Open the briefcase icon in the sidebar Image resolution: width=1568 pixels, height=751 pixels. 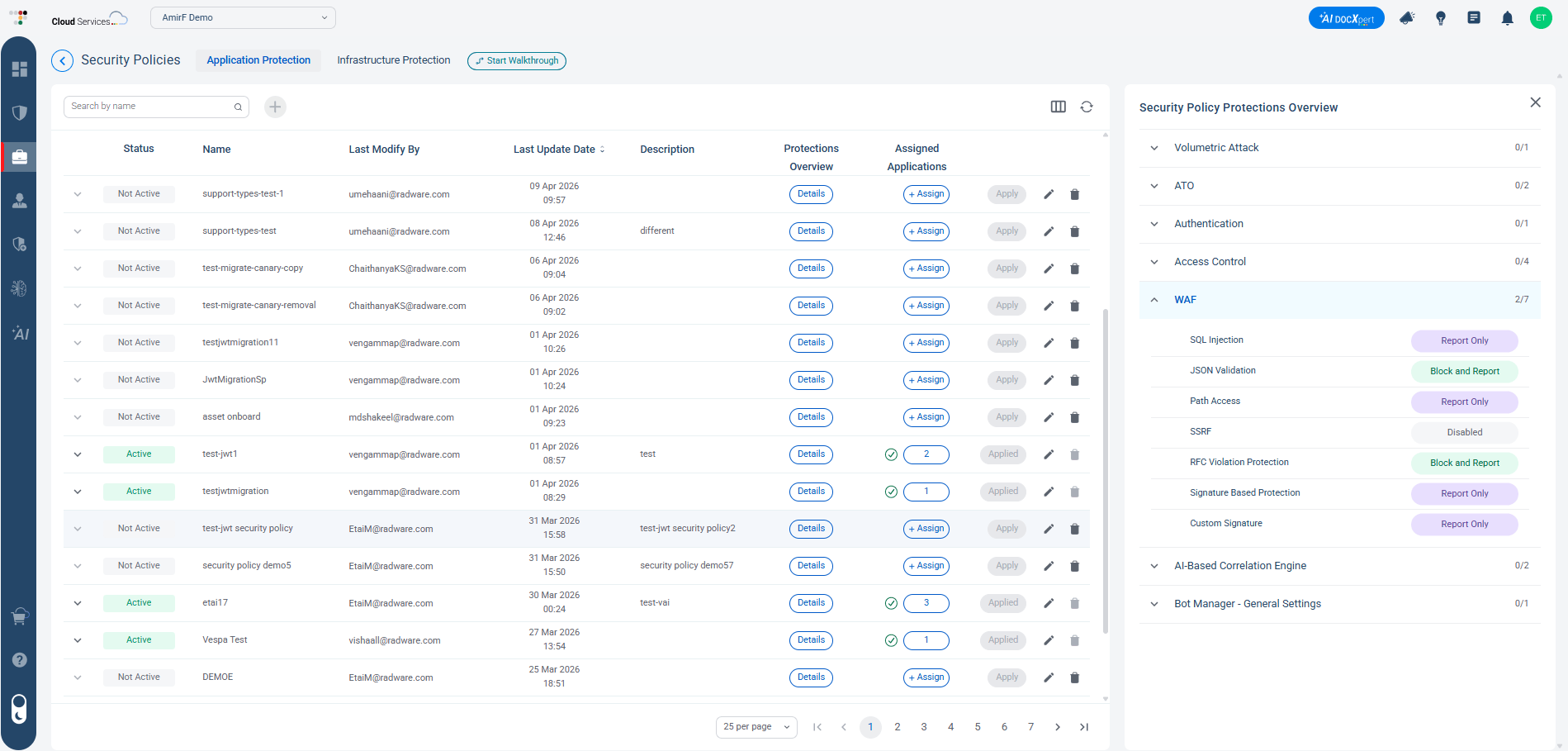20,156
